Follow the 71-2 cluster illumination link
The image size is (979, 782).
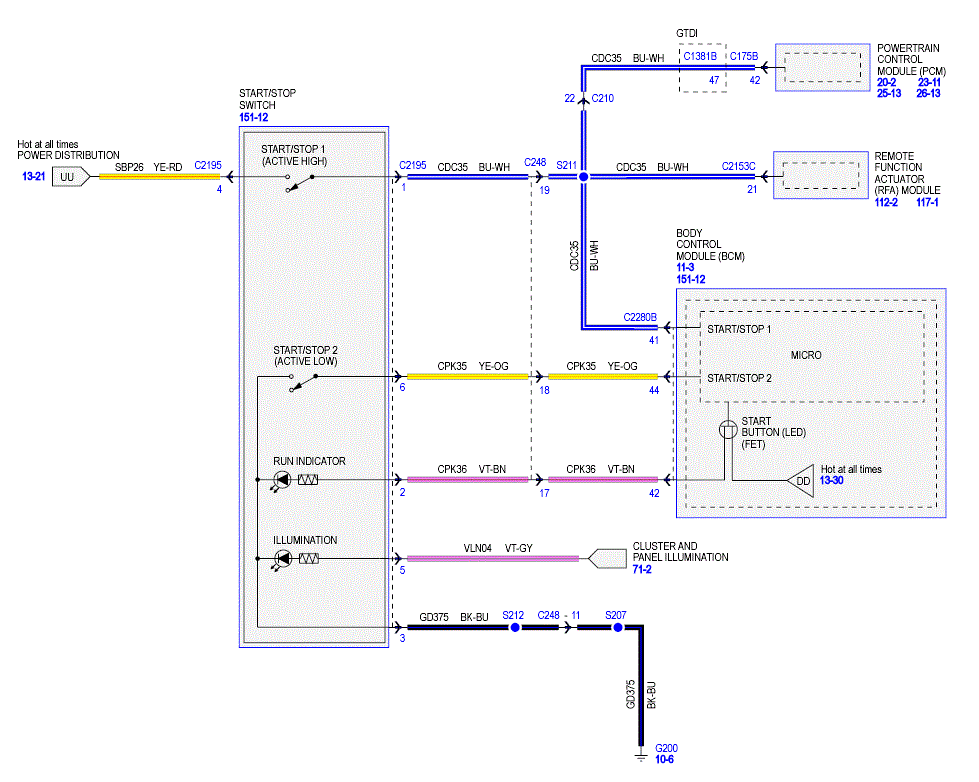pyautogui.click(x=642, y=569)
